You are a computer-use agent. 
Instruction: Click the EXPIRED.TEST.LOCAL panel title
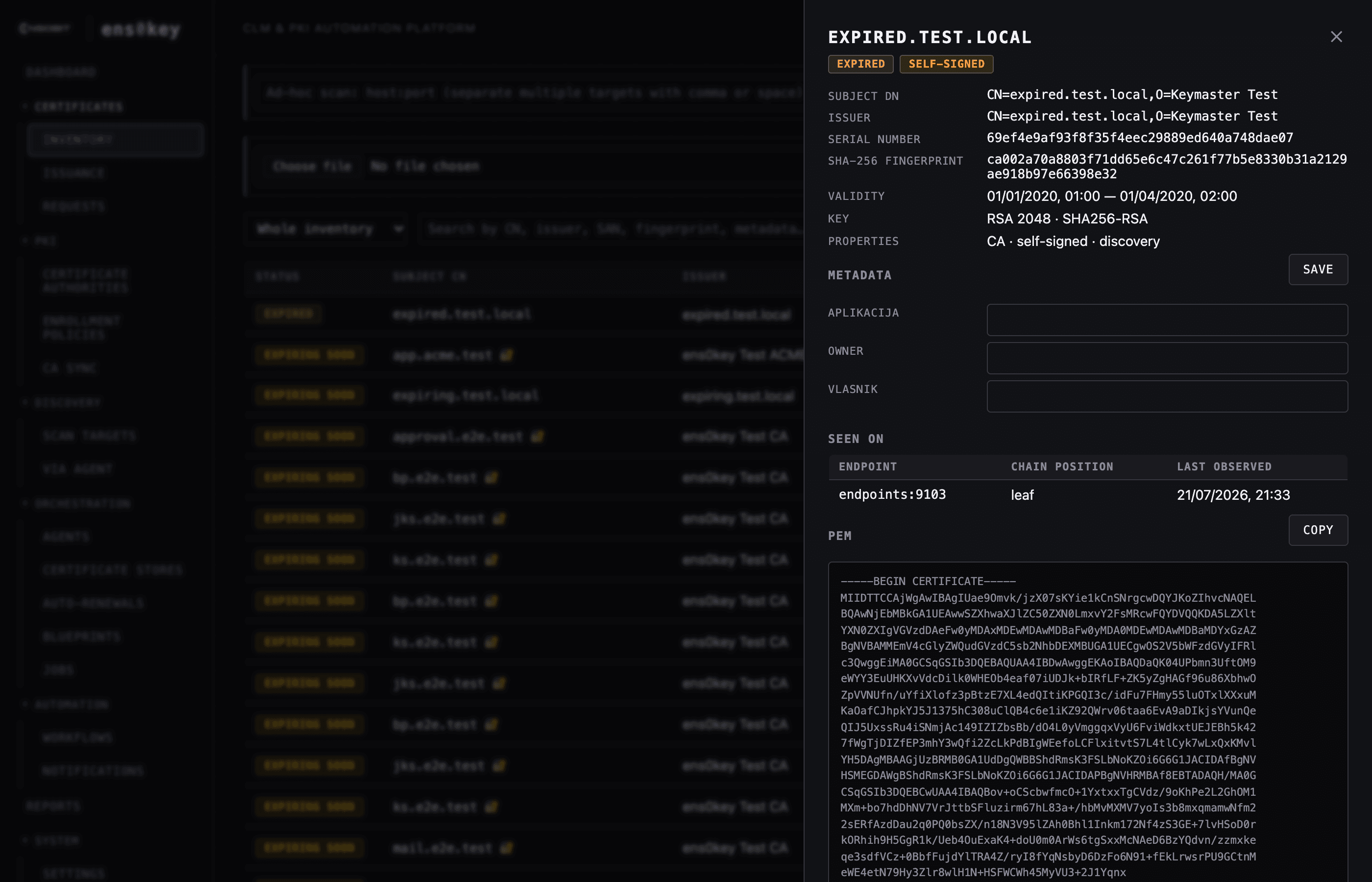pyautogui.click(x=930, y=37)
